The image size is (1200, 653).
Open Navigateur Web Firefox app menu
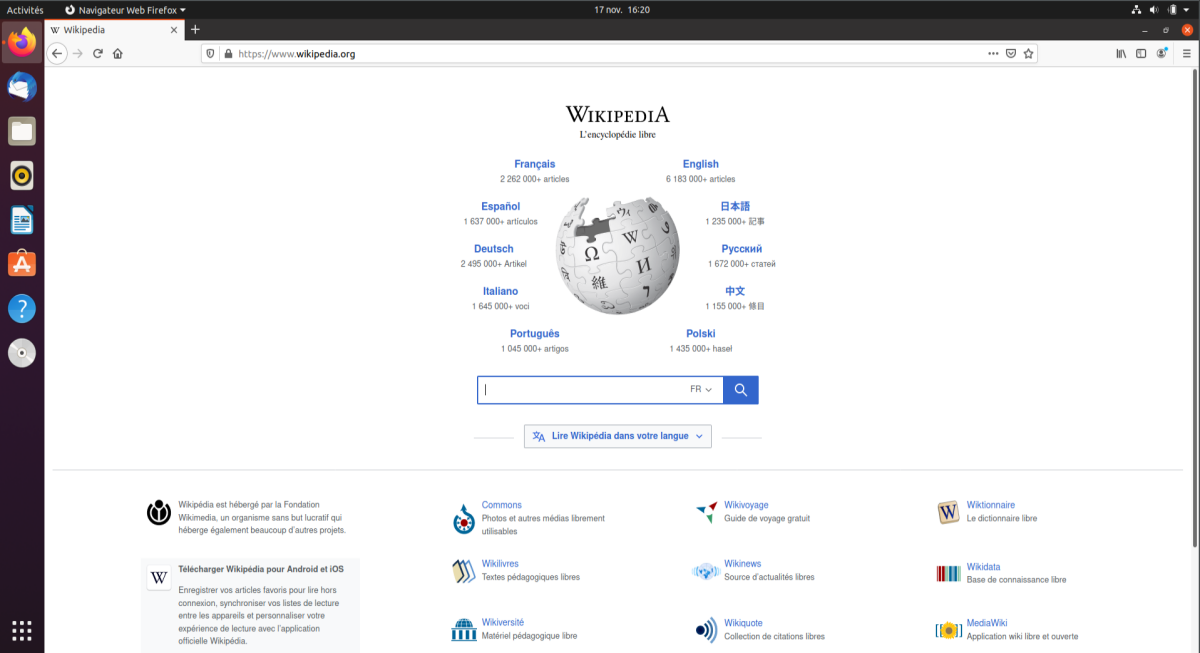tap(125, 9)
